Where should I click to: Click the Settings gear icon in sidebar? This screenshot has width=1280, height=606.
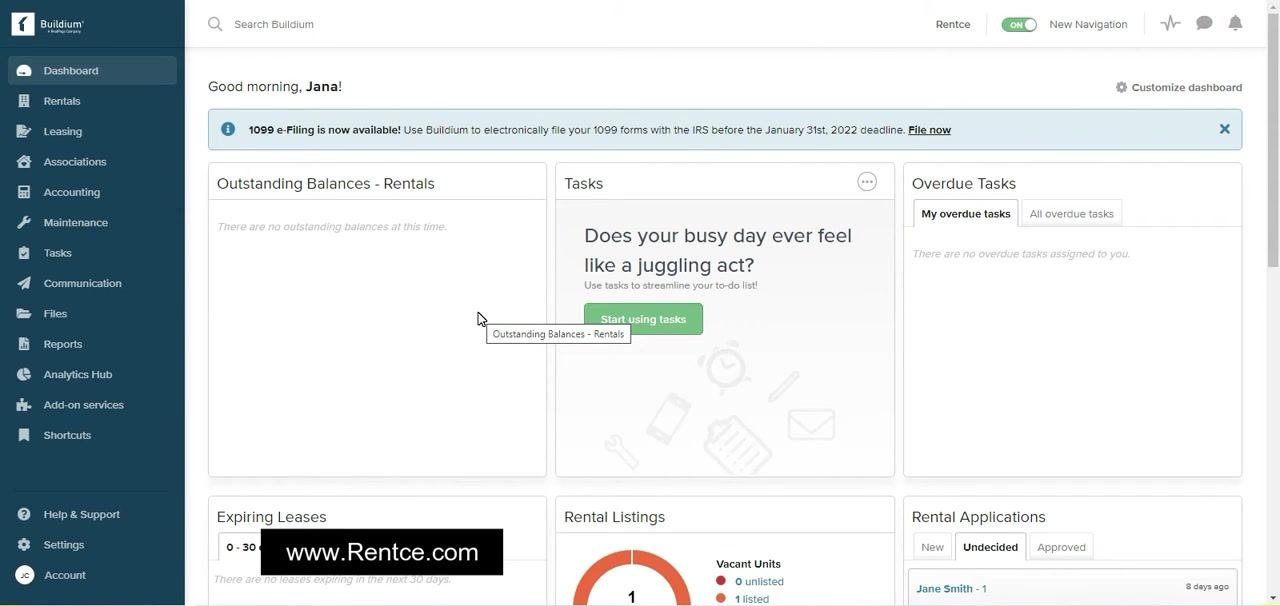(24, 545)
